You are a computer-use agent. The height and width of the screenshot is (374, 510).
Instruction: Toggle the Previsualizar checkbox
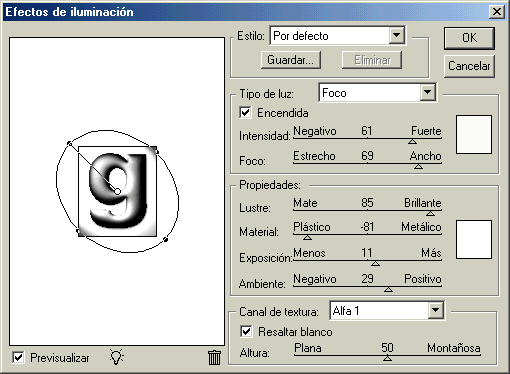tap(18, 358)
